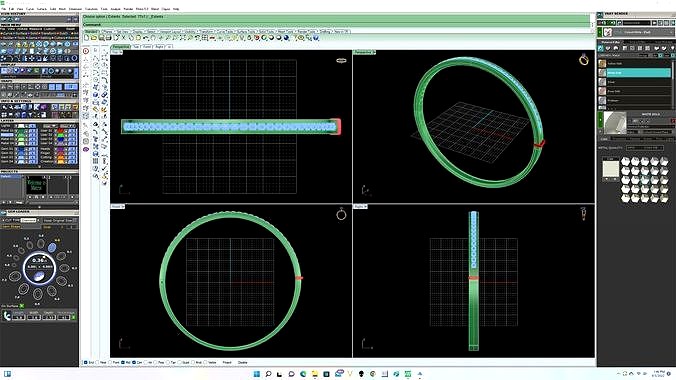The height and width of the screenshot is (380, 676).
Task: Open the Perspective viewport title menu
Action: pos(365,52)
